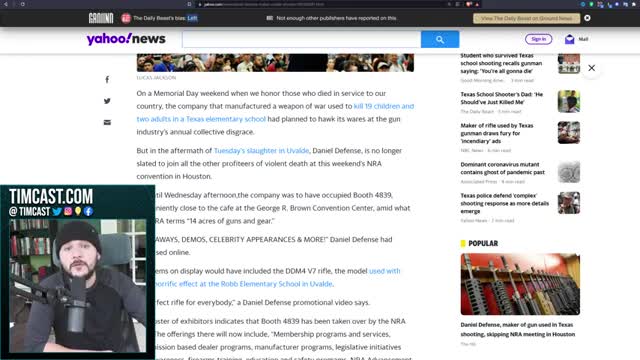Share the article on Twitter
Image resolution: width=640 pixels, height=360 pixels.
click(x=107, y=101)
